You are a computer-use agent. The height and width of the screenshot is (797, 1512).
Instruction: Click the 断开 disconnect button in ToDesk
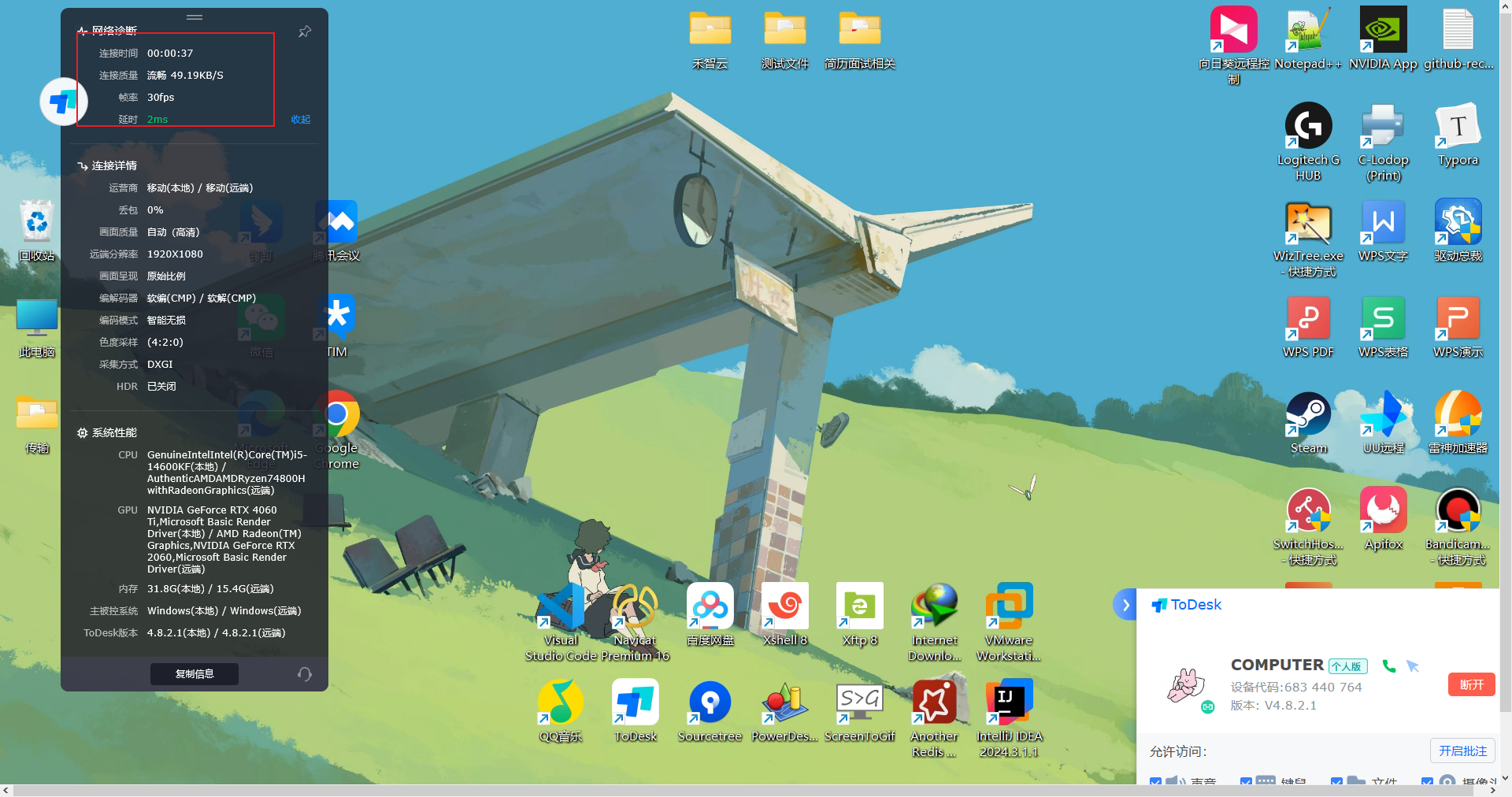coord(1471,684)
